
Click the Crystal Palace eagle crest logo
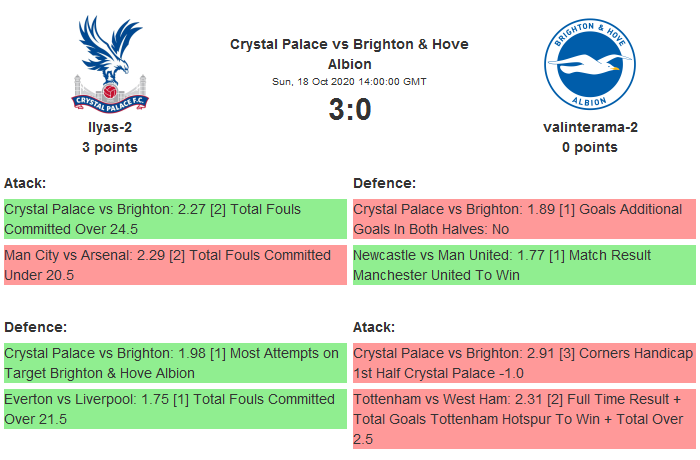click(110, 62)
